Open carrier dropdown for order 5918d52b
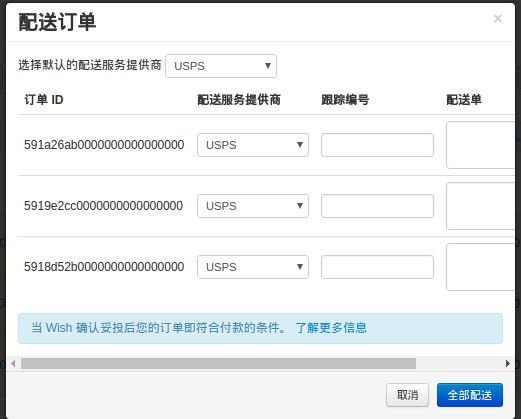Image resolution: width=521 pixels, height=419 pixels. tap(253, 267)
